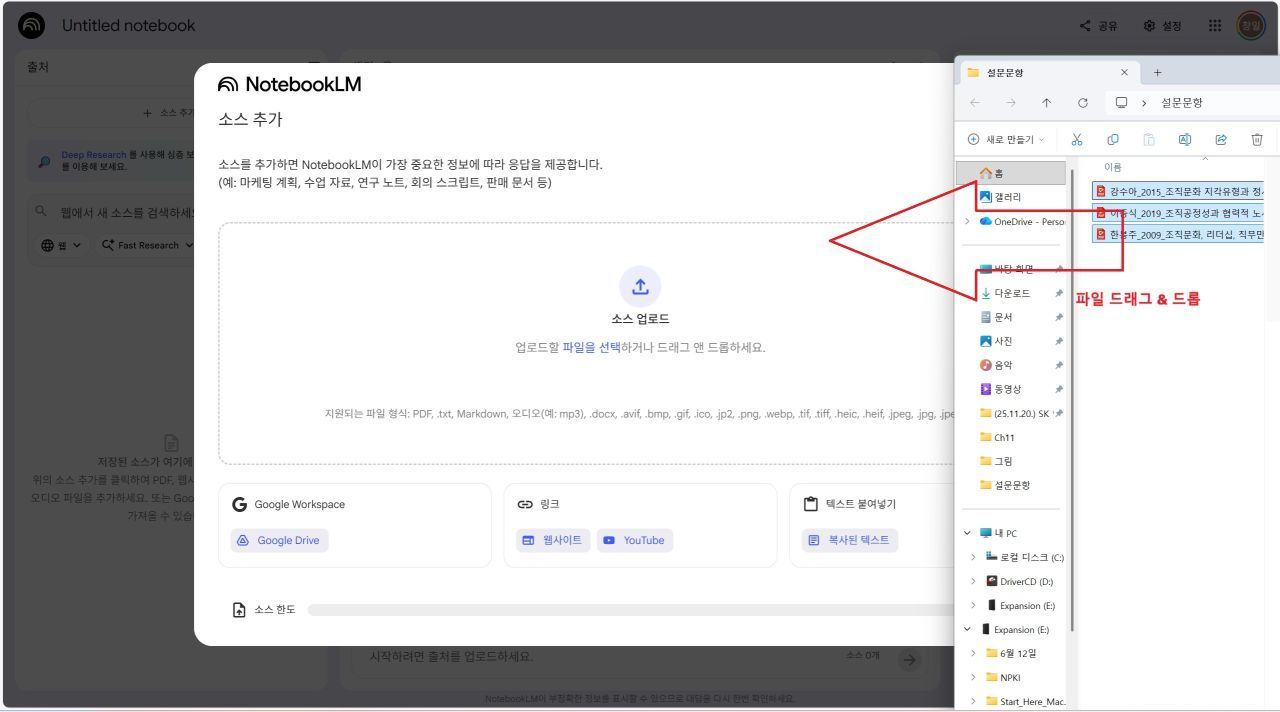The width and height of the screenshot is (1280, 712).
Task: Open the (25.11.20.) SK pinned folder
Action: coord(1013,413)
